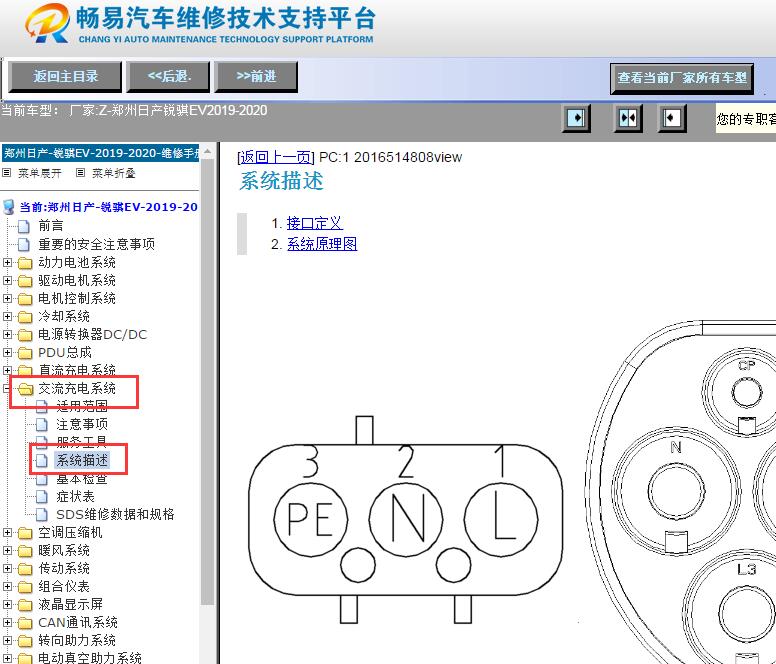Click the left tree scrollbar up arrow
776x664 pixels.
click(207, 151)
